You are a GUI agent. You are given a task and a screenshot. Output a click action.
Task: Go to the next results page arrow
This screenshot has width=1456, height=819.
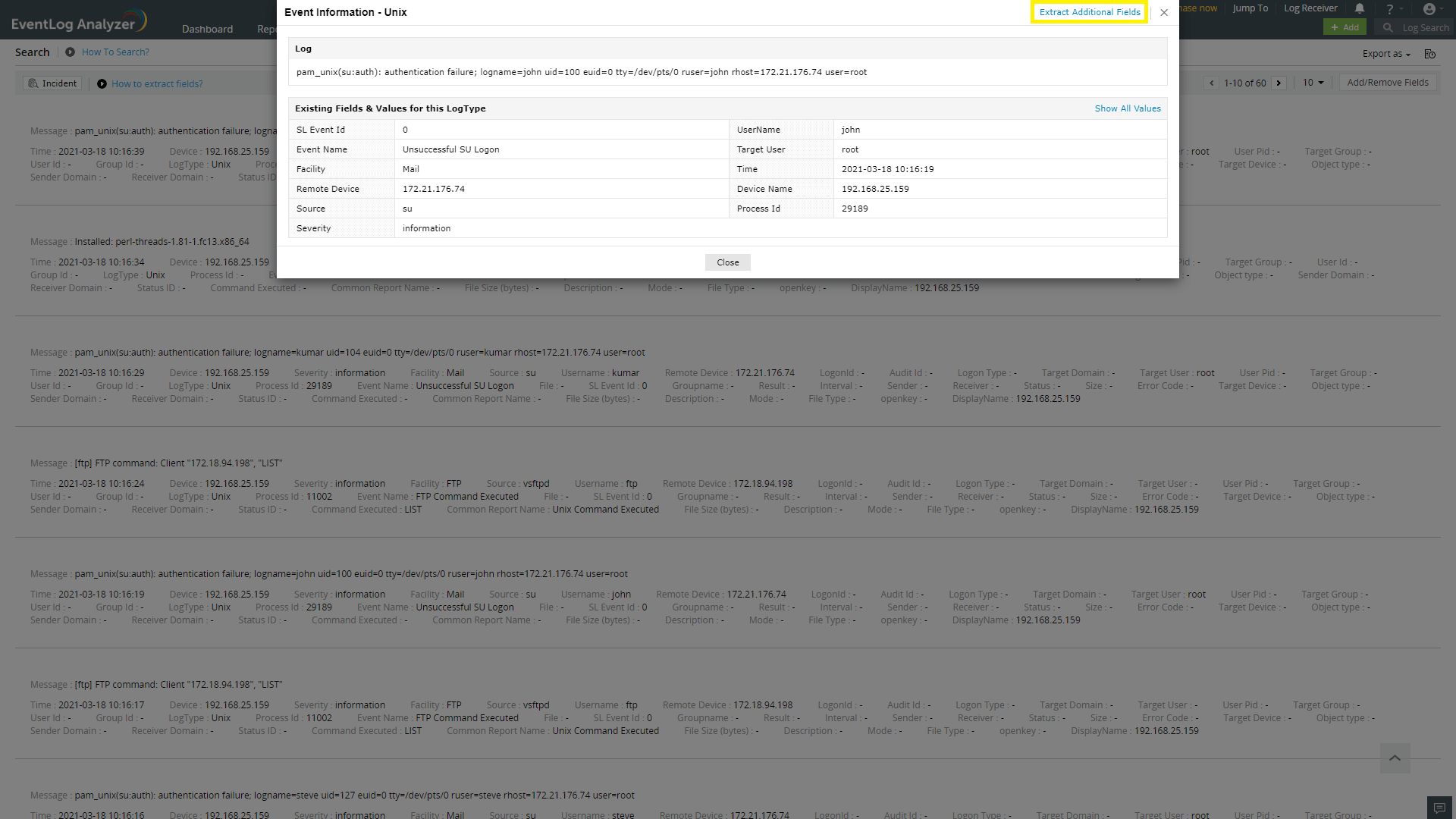coord(1279,82)
